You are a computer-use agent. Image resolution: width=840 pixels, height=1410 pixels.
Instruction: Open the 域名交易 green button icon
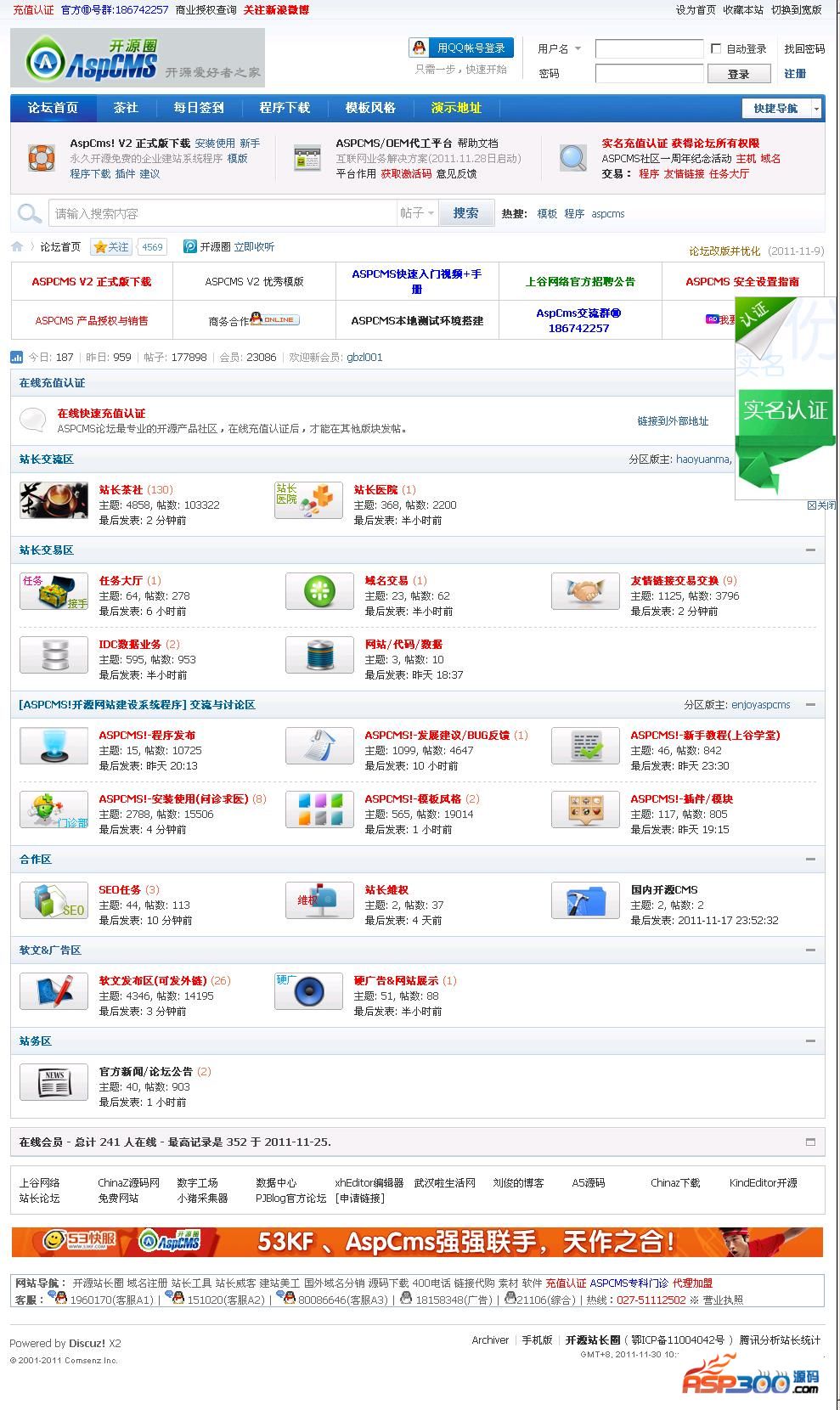click(319, 591)
